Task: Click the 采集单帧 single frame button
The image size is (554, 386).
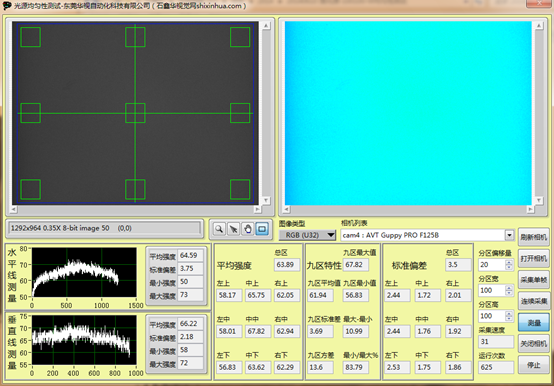Action: tap(534, 280)
